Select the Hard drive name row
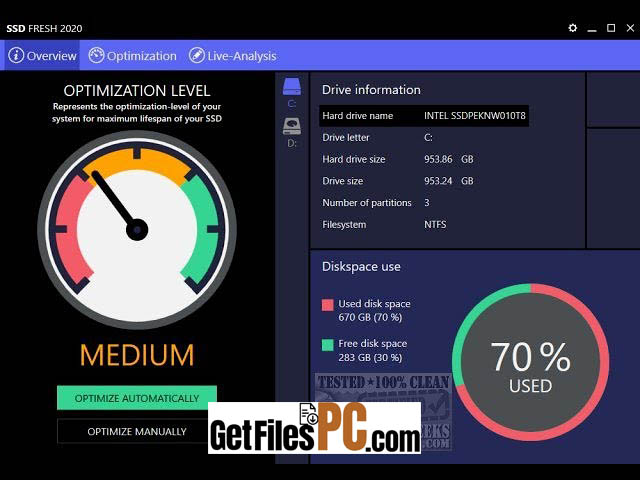Image resolution: width=640 pixels, height=480 pixels. (x=424, y=116)
